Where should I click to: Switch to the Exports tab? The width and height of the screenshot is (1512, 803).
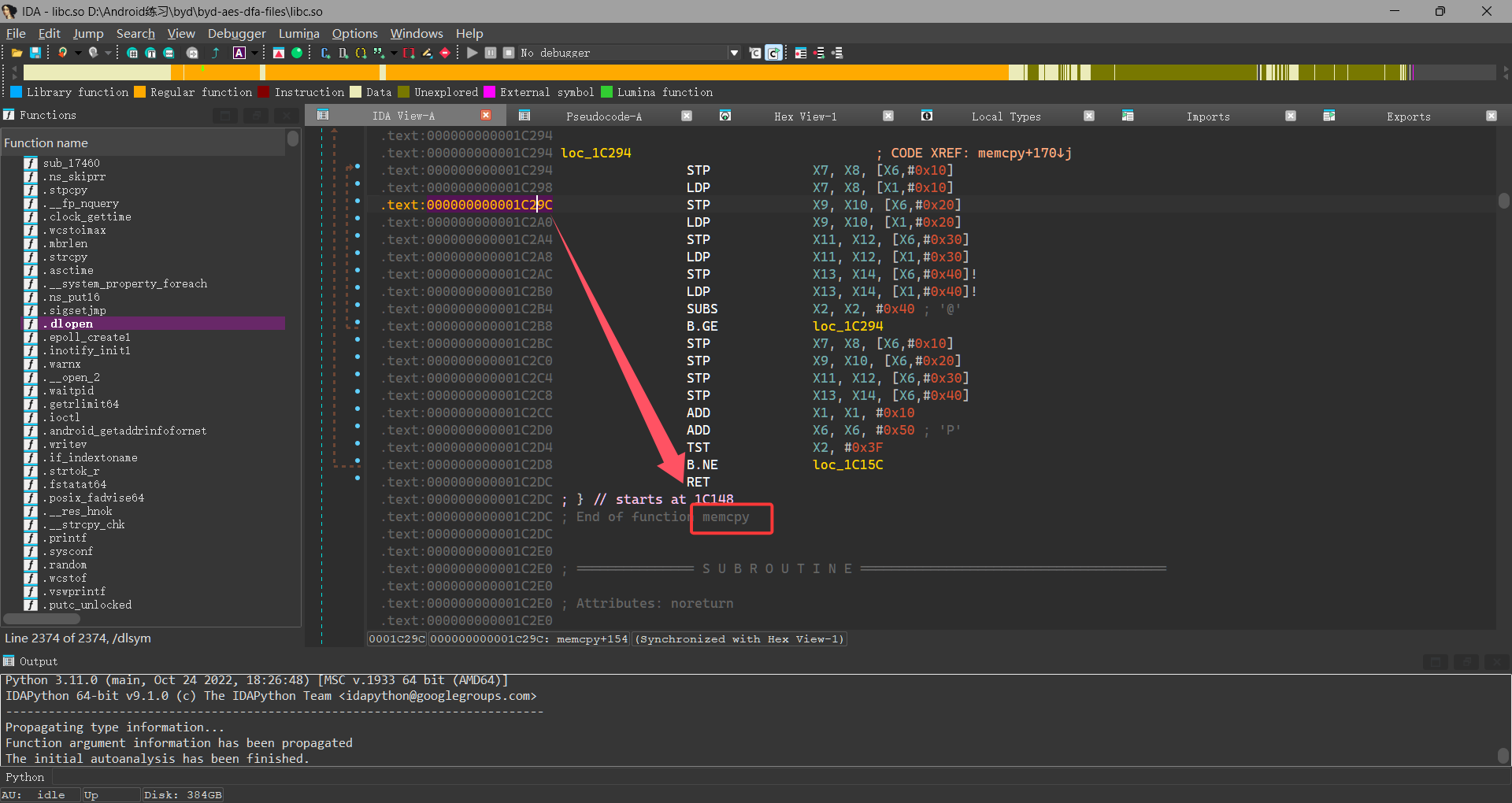pyautogui.click(x=1408, y=117)
